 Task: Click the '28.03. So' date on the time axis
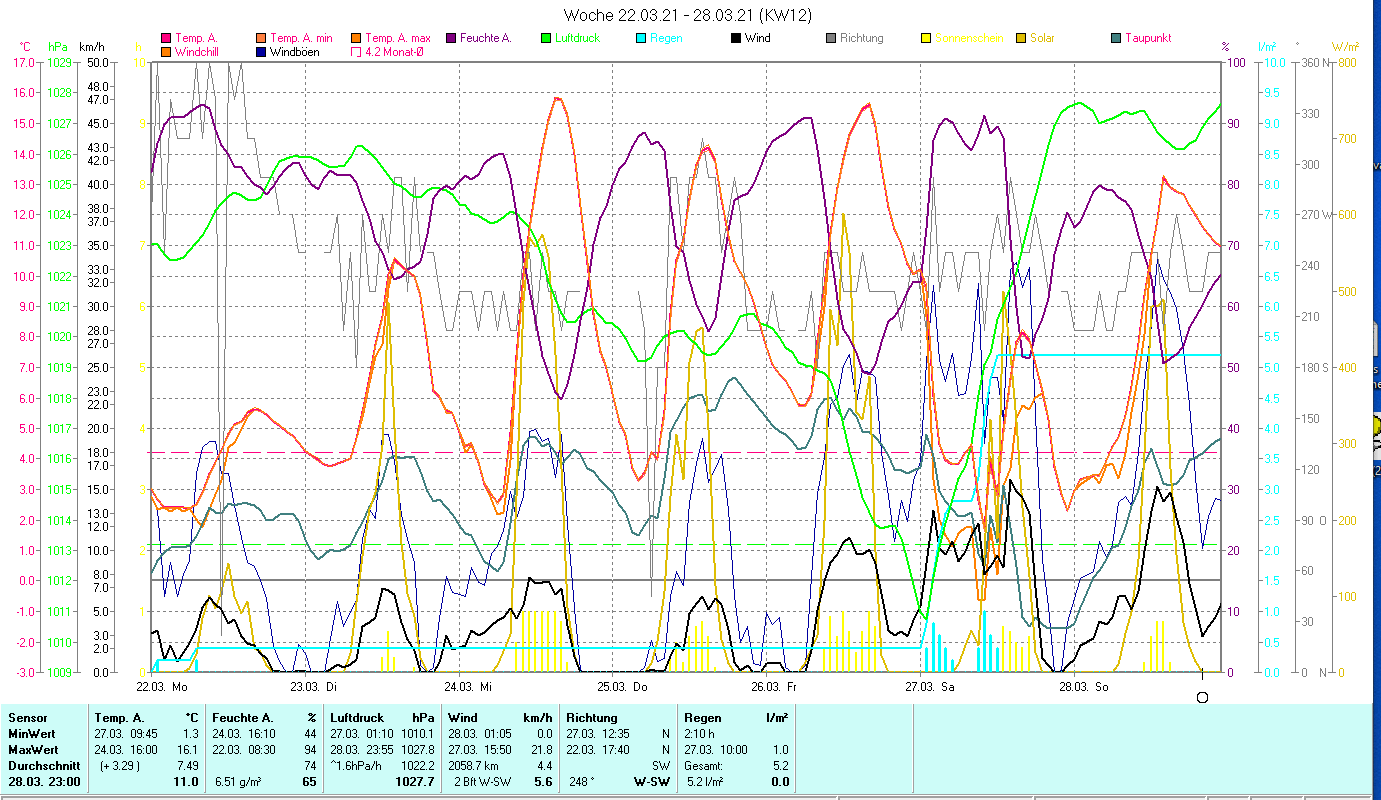point(1083,687)
